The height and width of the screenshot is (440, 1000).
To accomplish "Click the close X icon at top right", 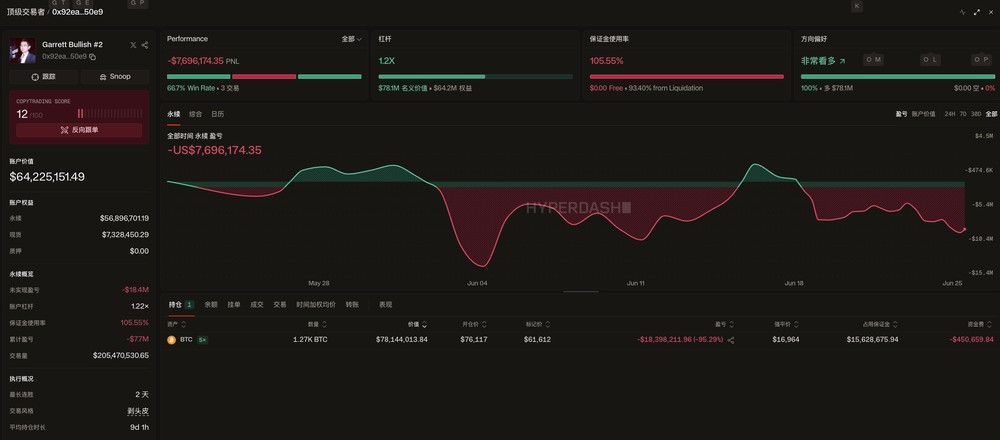I will 990,12.
